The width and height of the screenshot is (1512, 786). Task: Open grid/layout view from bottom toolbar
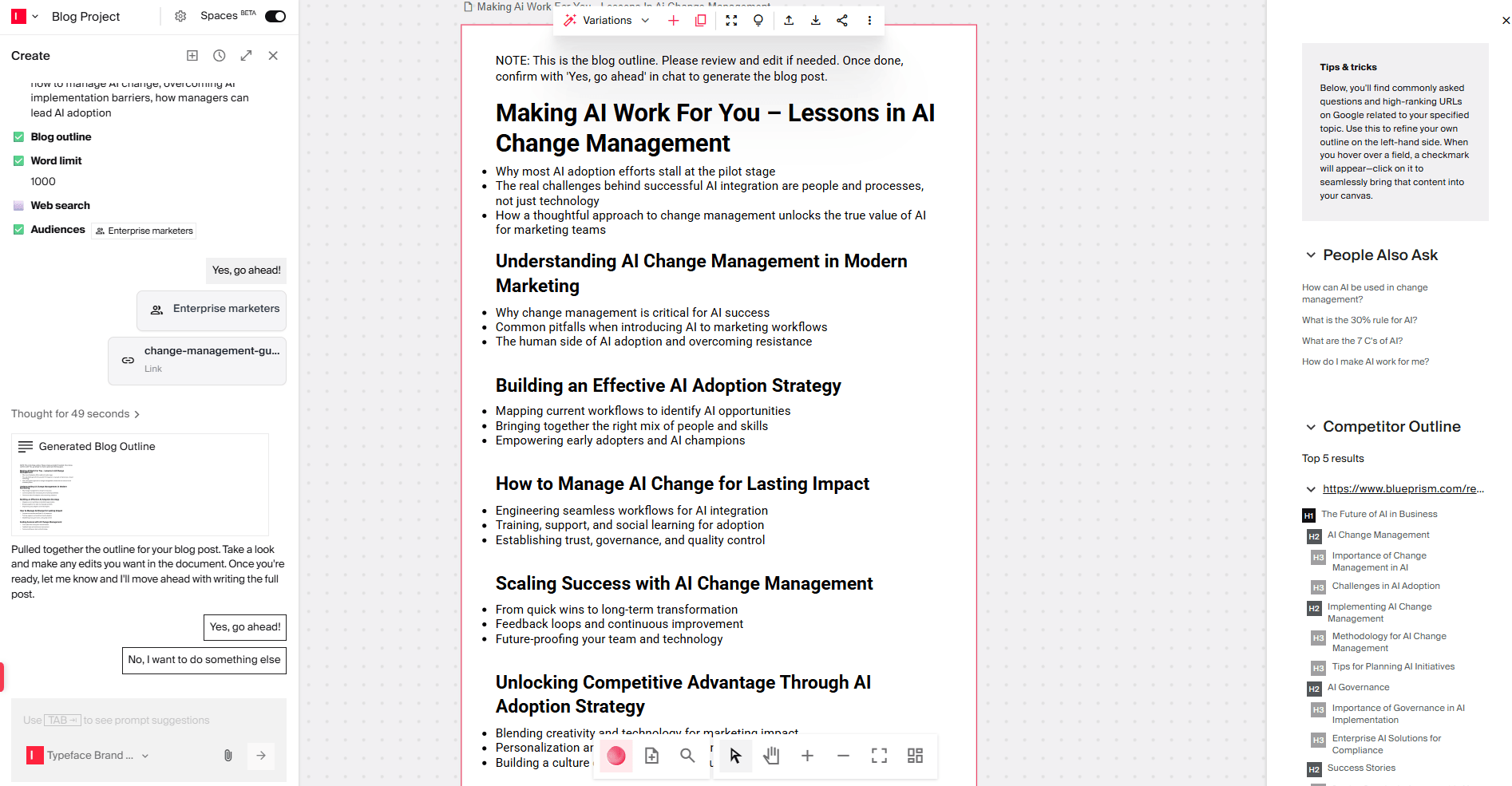(x=915, y=756)
